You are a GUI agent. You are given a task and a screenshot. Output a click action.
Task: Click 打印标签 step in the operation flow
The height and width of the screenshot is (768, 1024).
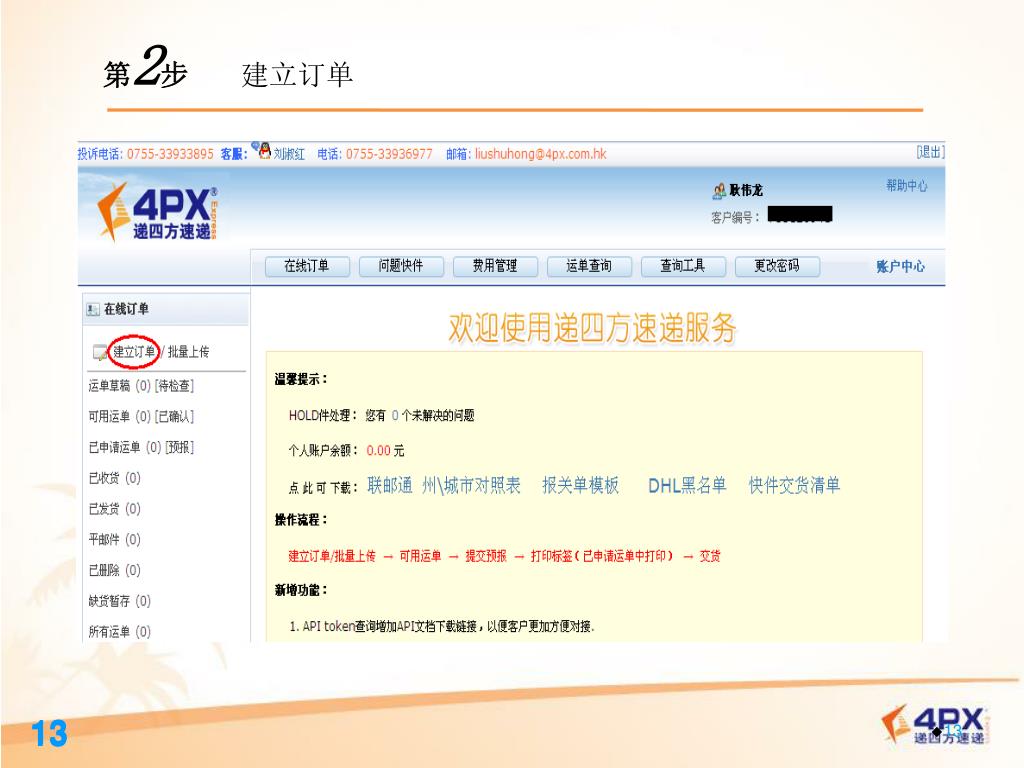[601, 556]
